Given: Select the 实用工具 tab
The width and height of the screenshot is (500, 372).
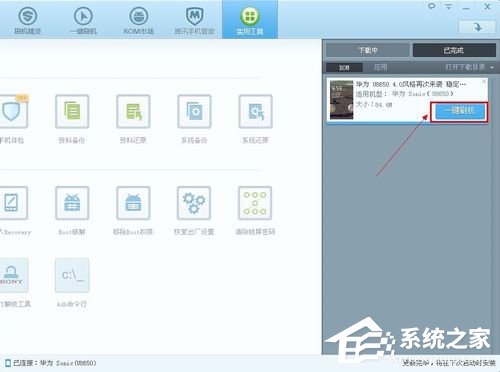Looking at the screenshot, I should (250, 20).
